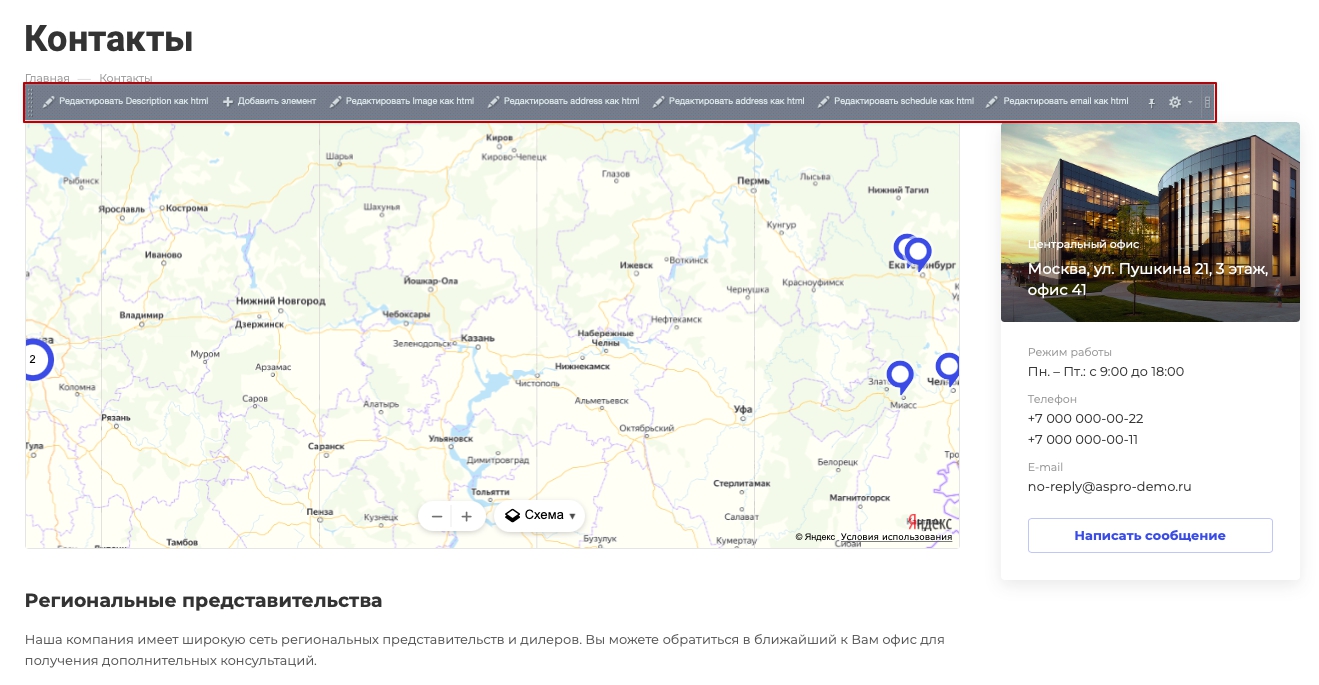Click phone number +7 000 000-00-11
Image resolution: width=1319 pixels, height=685 pixels.
click(1083, 440)
